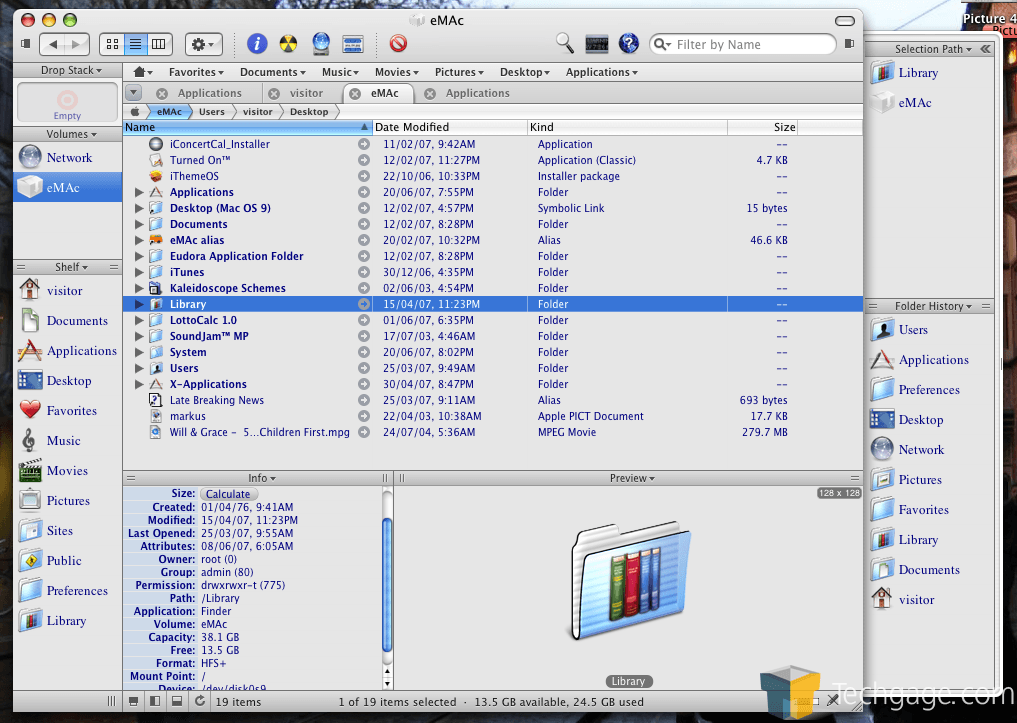
Task: Open Music in Shelf
Action: click(x=67, y=440)
